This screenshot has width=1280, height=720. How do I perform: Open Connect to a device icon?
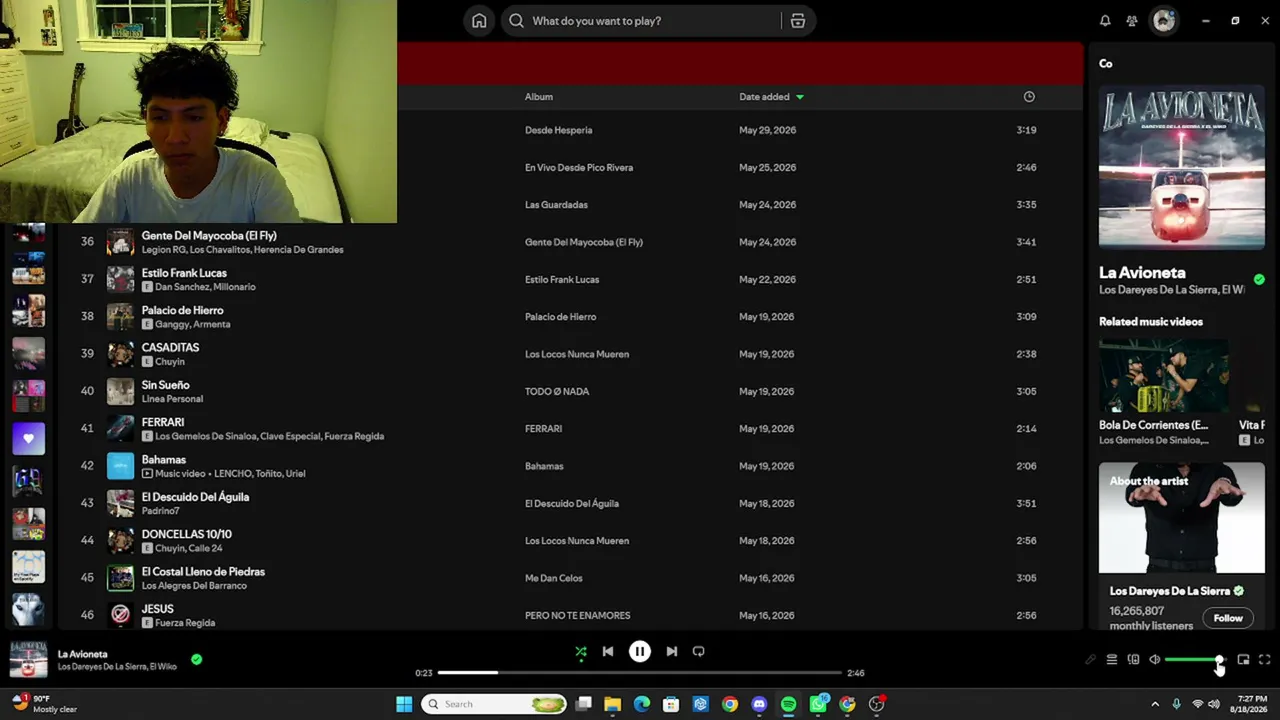1133,660
